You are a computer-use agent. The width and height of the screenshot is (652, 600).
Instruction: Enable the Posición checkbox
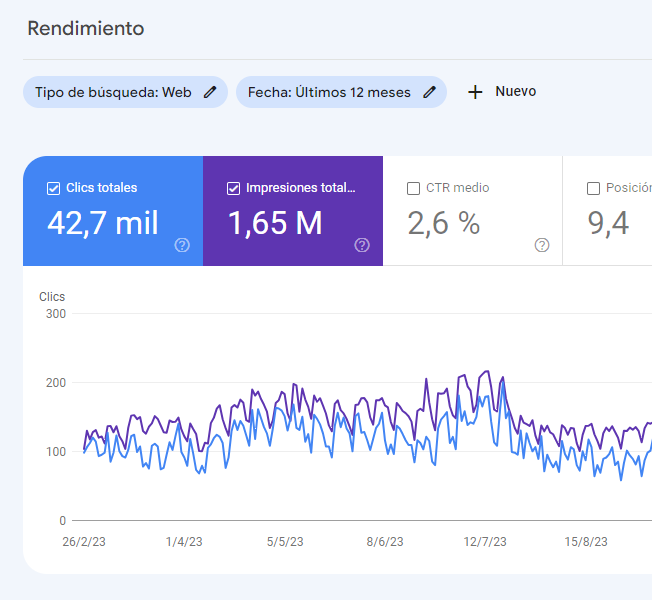594,188
